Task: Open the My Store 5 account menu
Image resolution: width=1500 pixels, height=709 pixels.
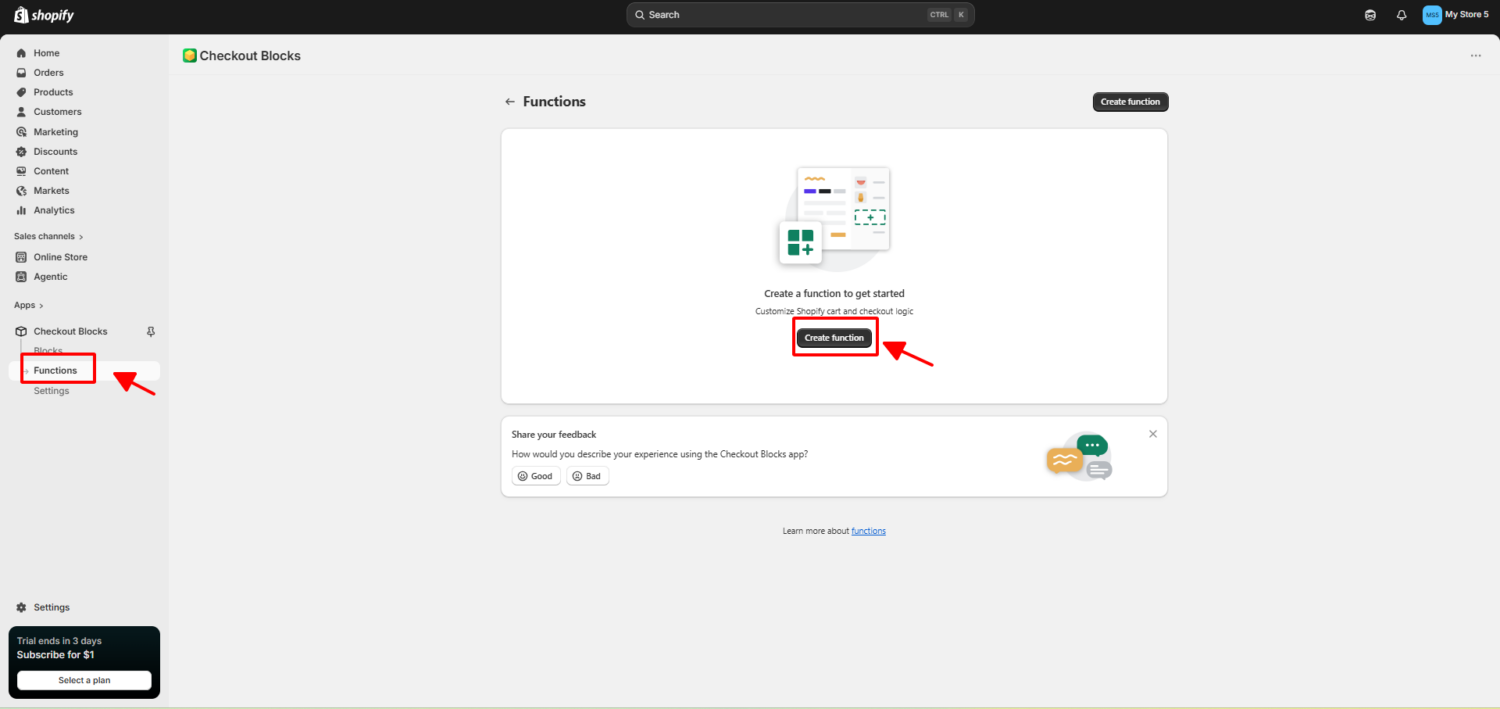Action: (x=1455, y=15)
